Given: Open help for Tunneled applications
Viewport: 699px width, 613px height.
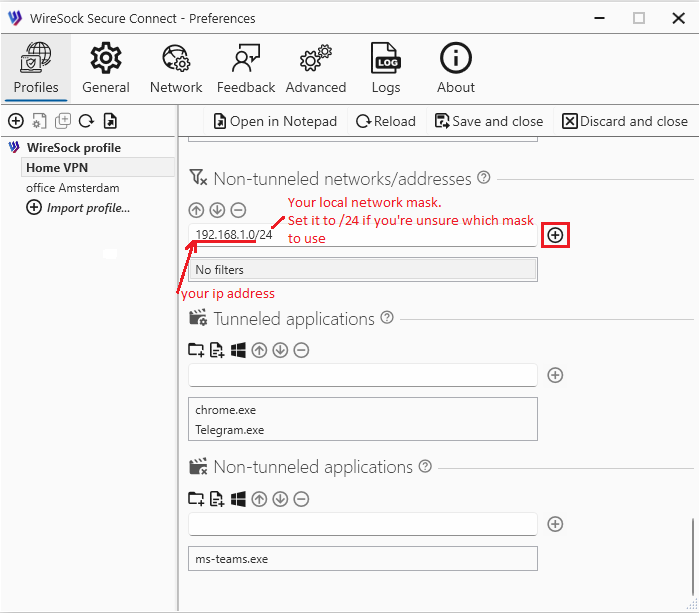Looking at the screenshot, I should [x=387, y=317].
